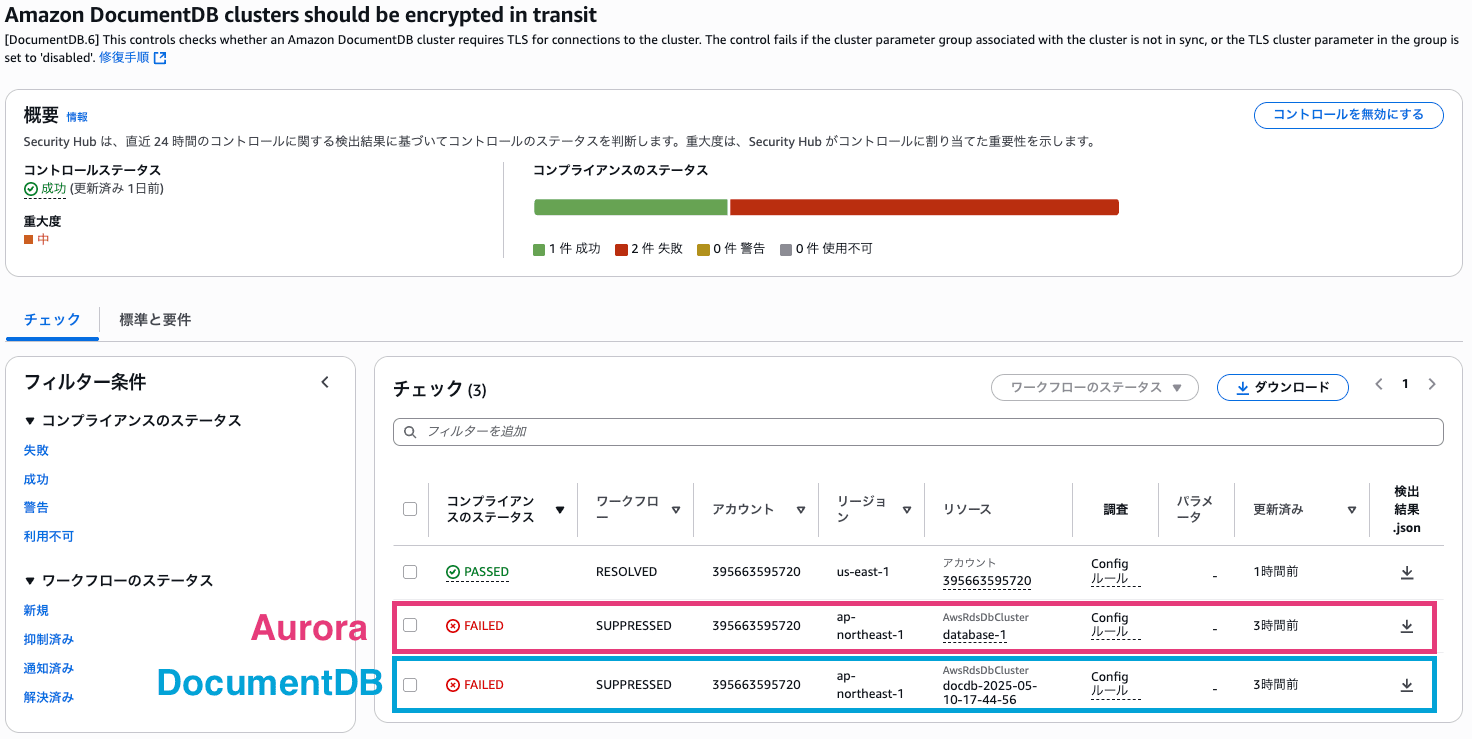Go to previous page of checks
This screenshot has height=739, width=1472.
[x=1379, y=384]
